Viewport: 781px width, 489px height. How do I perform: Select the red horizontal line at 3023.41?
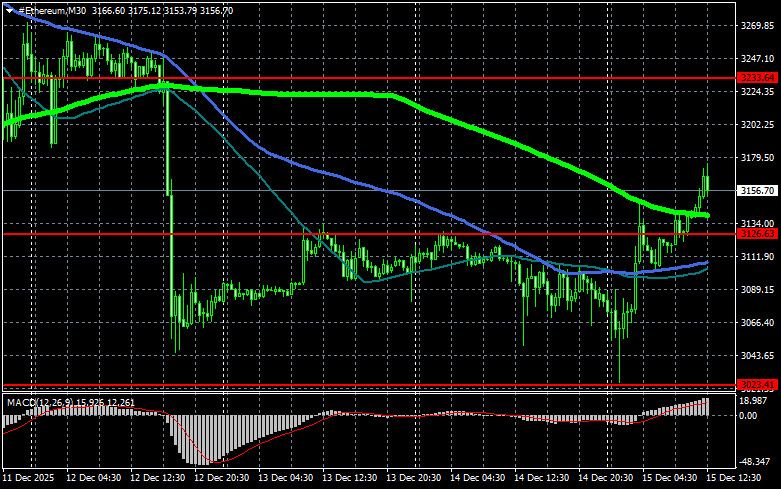pos(369,385)
